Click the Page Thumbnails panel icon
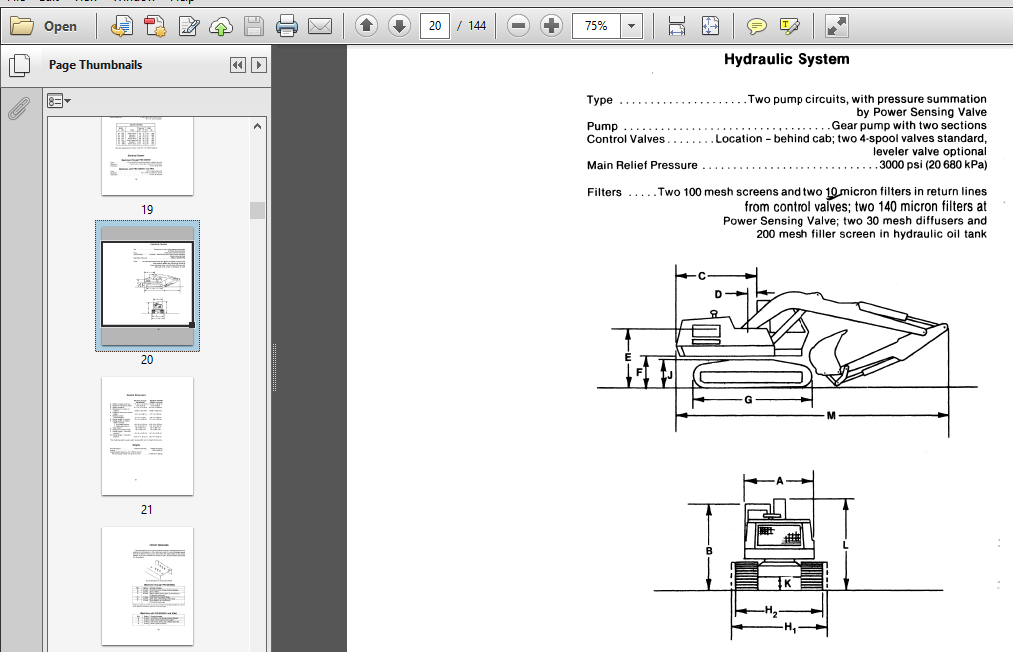The width and height of the screenshot is (1013, 652). pyautogui.click(x=19, y=65)
